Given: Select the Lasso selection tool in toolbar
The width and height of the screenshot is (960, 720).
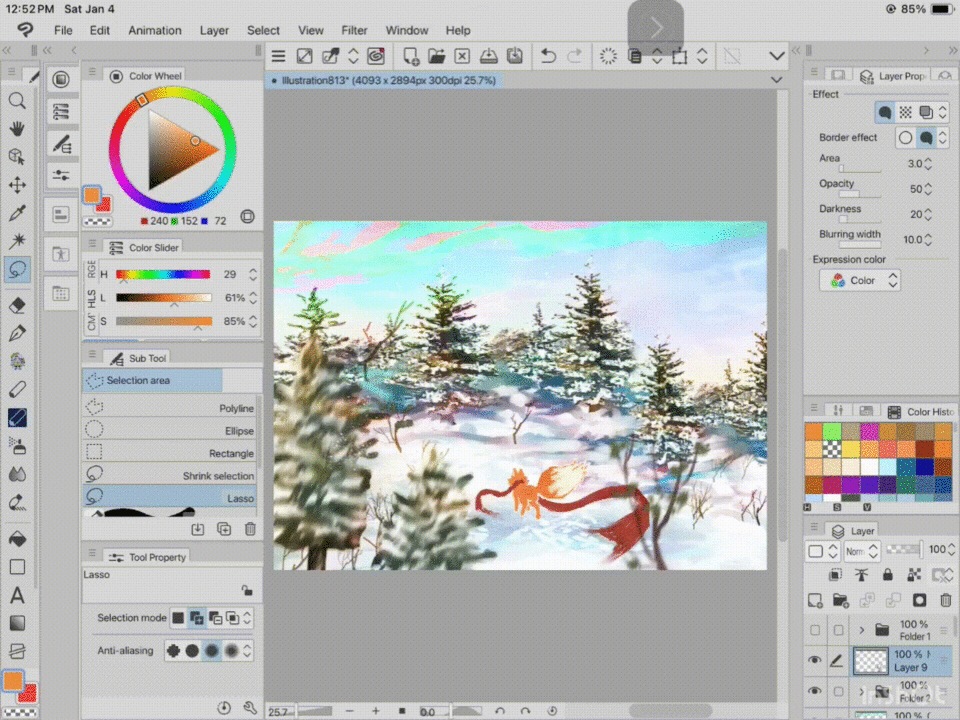Looking at the screenshot, I should pyautogui.click(x=17, y=269).
